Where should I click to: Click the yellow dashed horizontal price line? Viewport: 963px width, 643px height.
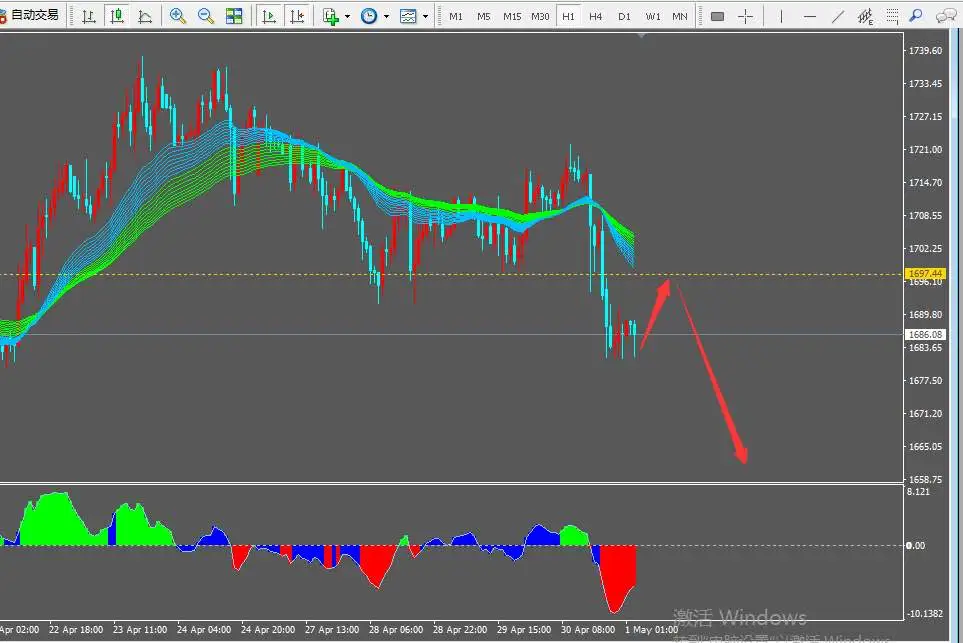click(451, 275)
